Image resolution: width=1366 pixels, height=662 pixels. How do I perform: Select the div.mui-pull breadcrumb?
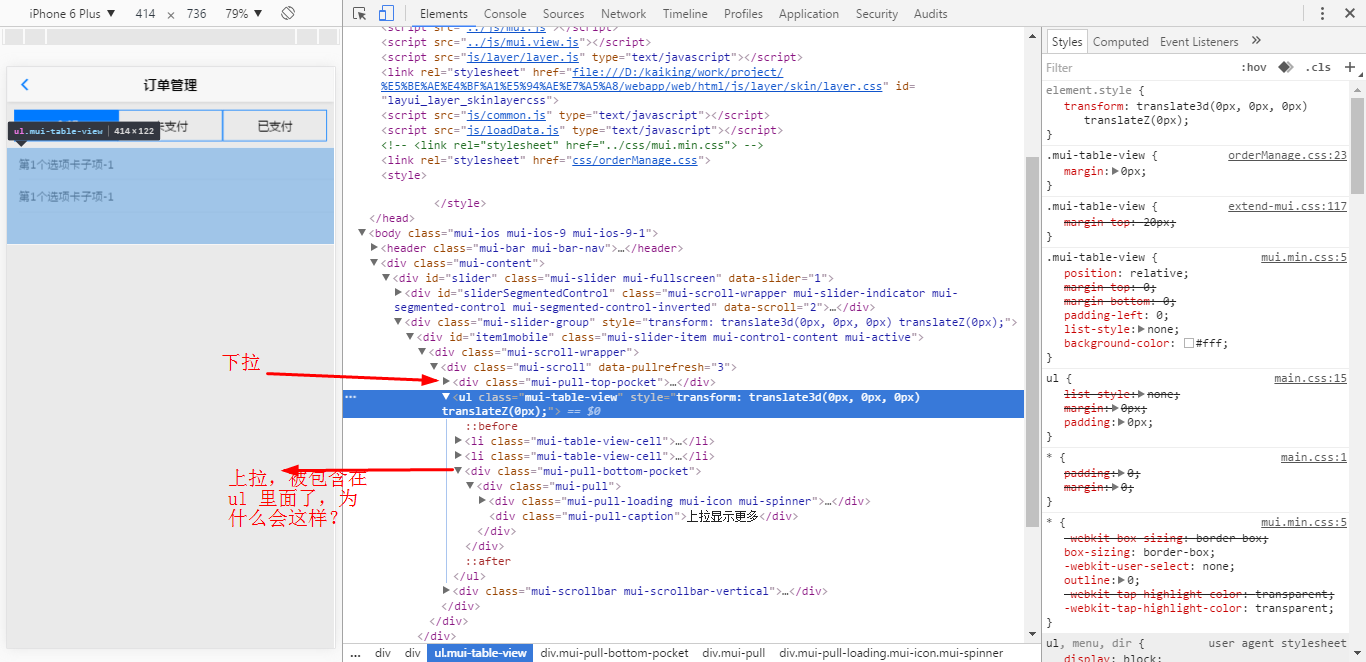point(734,653)
